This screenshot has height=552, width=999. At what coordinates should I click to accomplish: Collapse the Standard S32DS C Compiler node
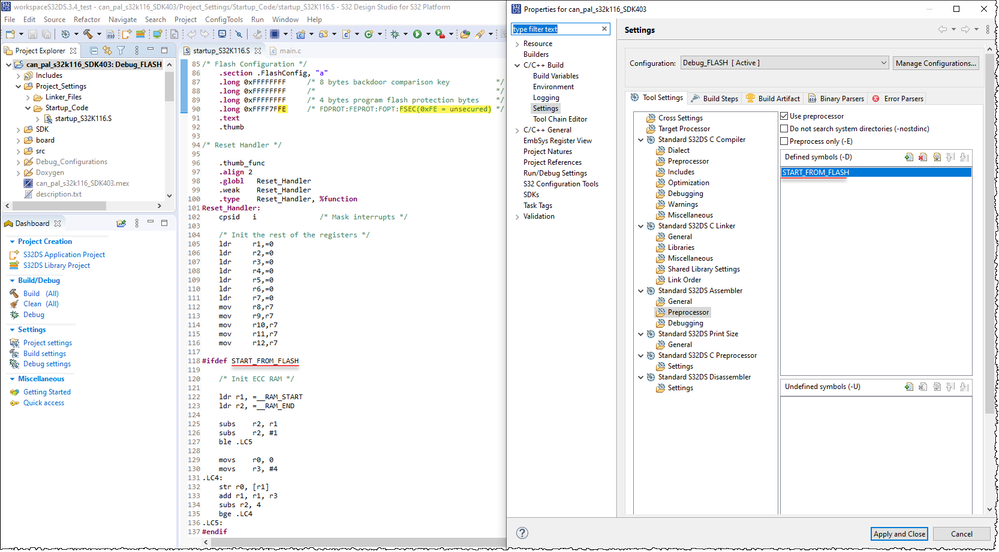pos(641,140)
